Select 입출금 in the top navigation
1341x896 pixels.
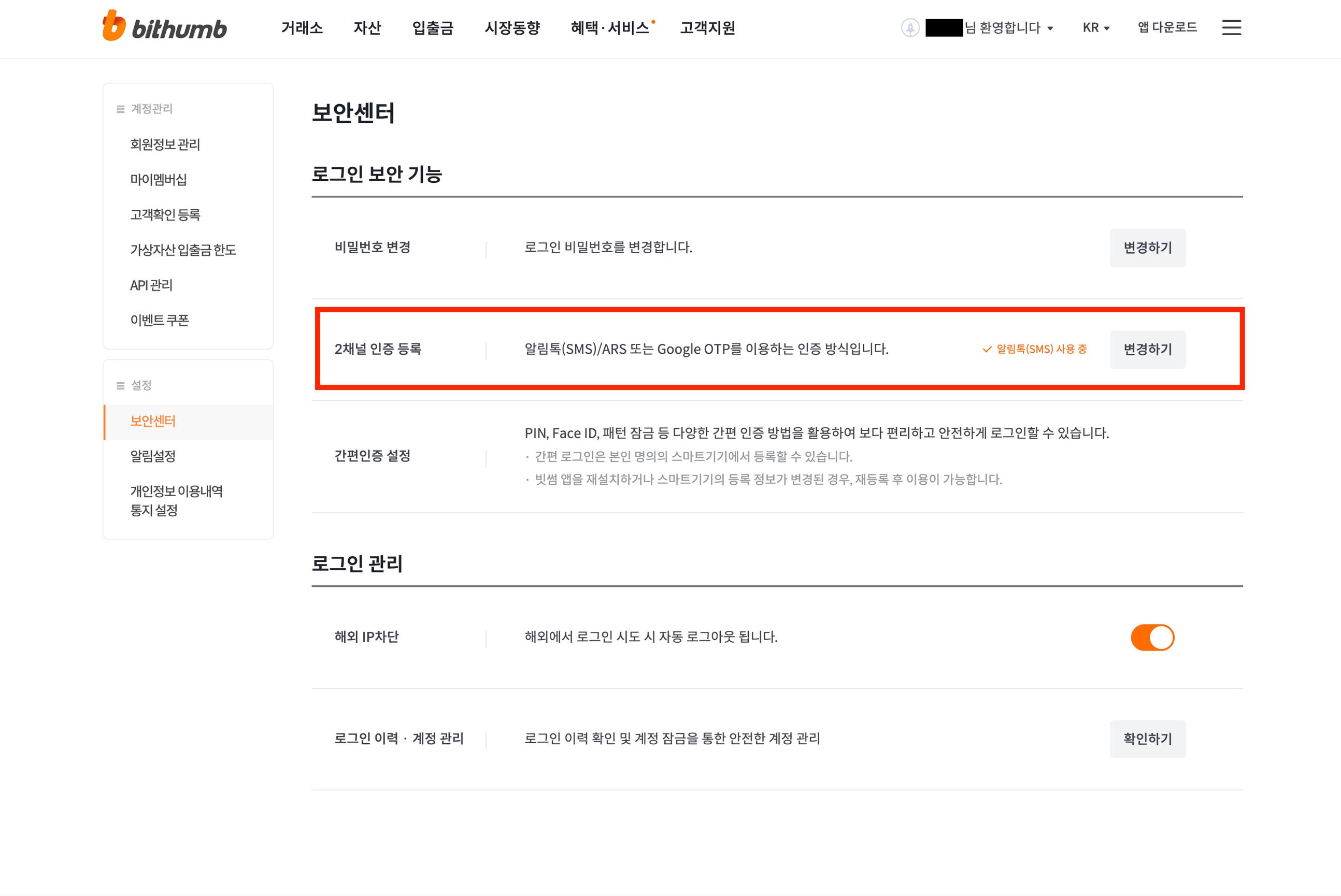pos(433,27)
